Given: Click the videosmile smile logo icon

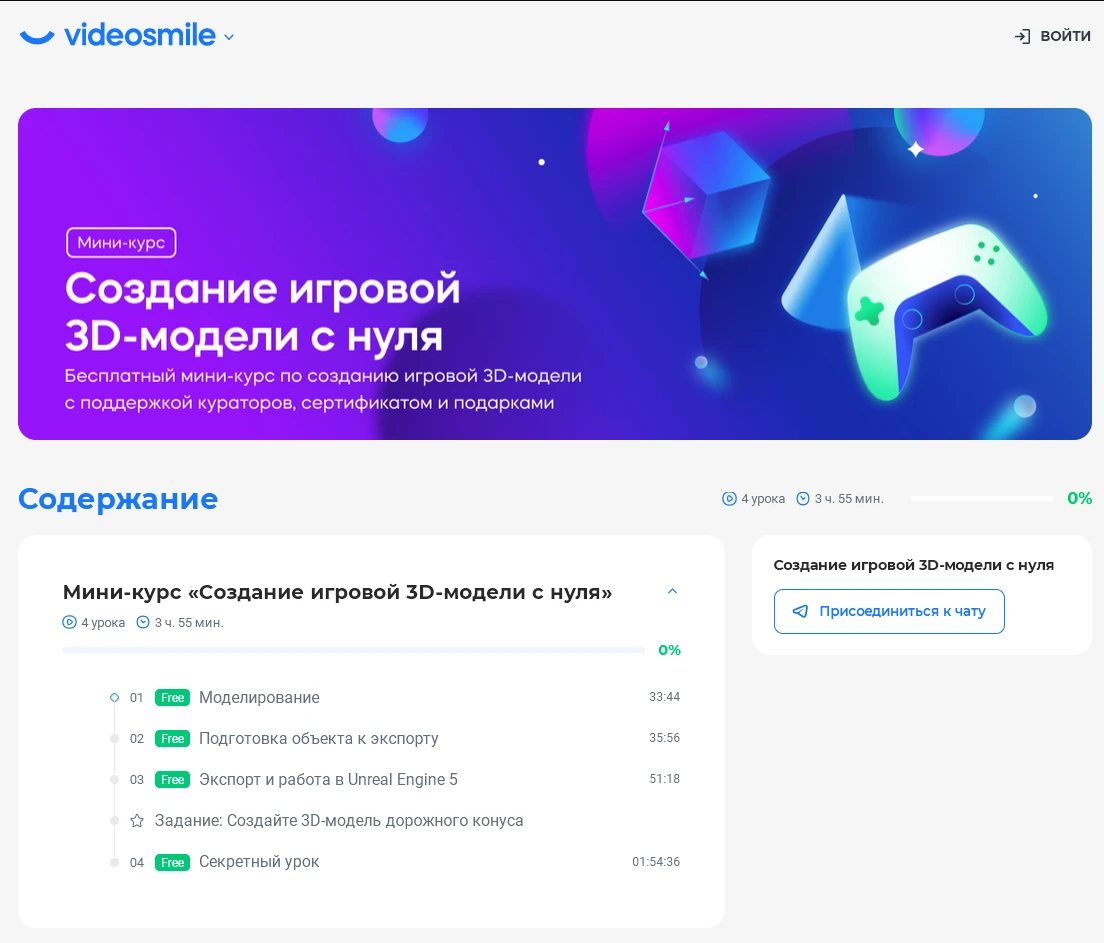Looking at the screenshot, I should click(37, 37).
